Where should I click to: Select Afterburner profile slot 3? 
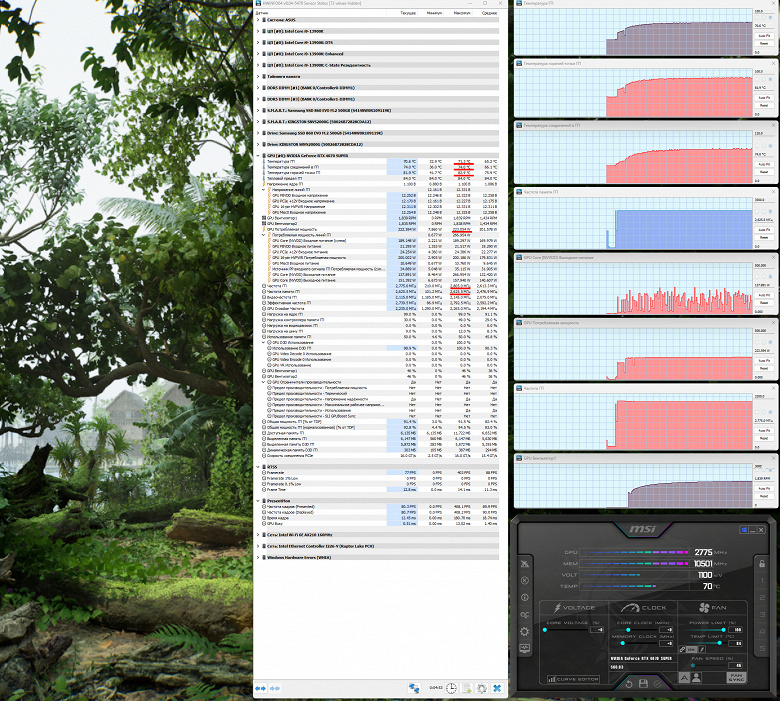tap(762, 614)
